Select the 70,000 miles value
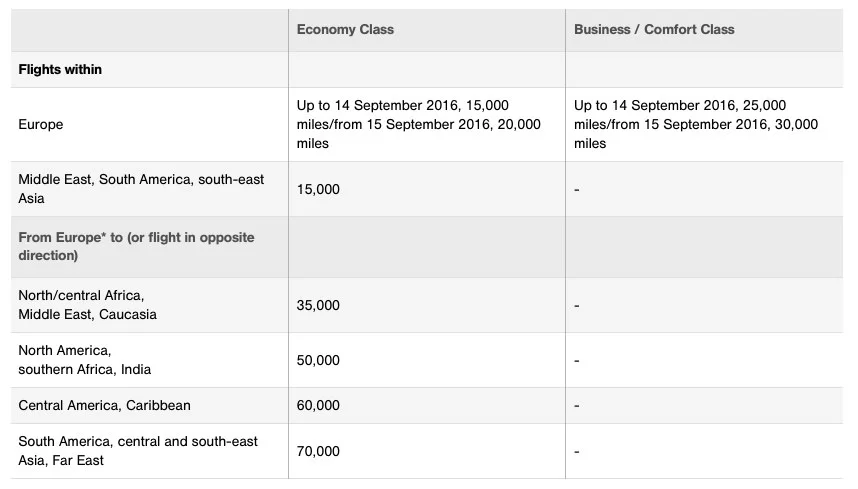The width and height of the screenshot is (858, 489). pos(318,451)
